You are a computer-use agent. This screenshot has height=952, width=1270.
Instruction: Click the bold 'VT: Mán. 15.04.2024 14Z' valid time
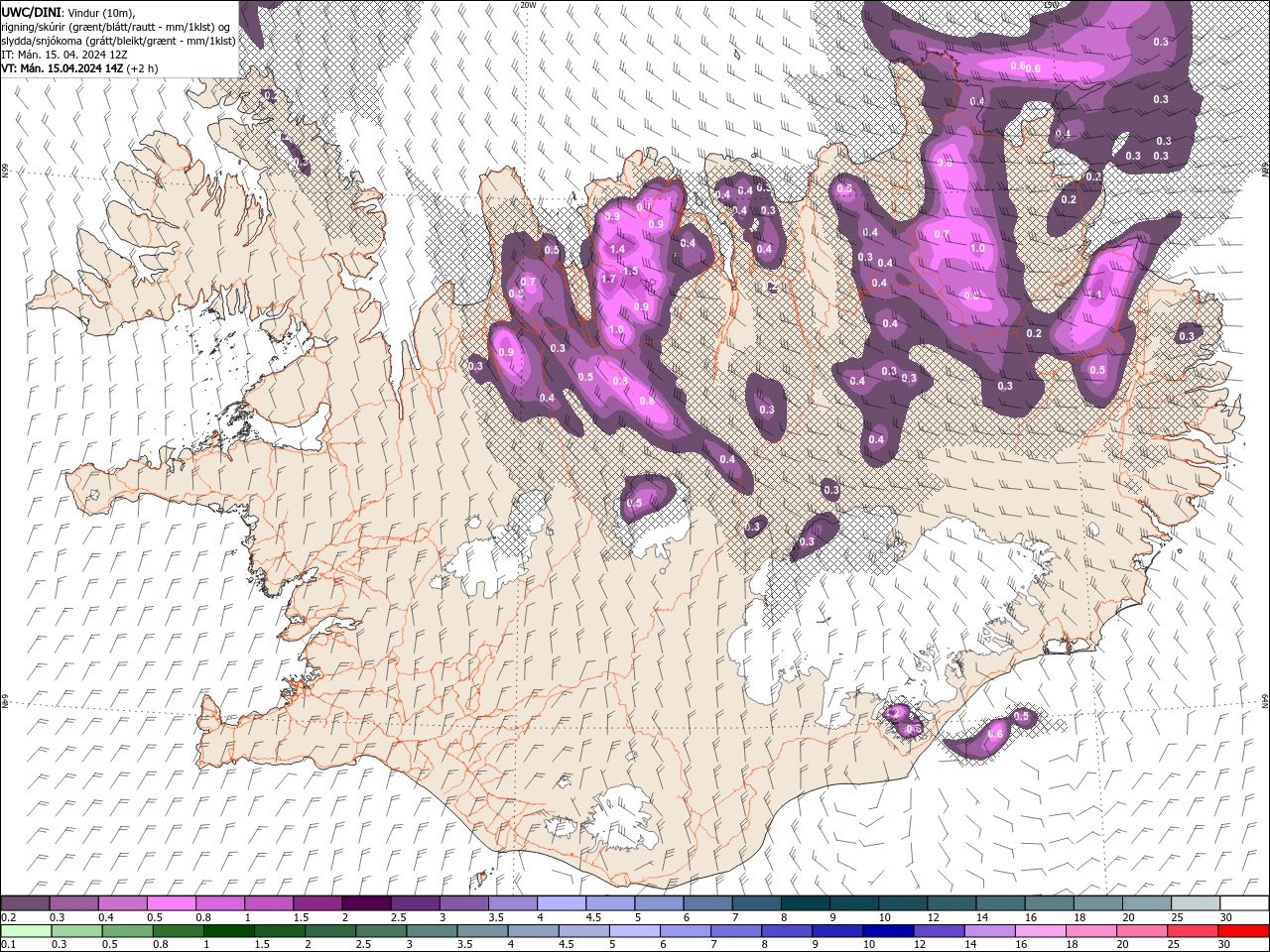point(63,68)
